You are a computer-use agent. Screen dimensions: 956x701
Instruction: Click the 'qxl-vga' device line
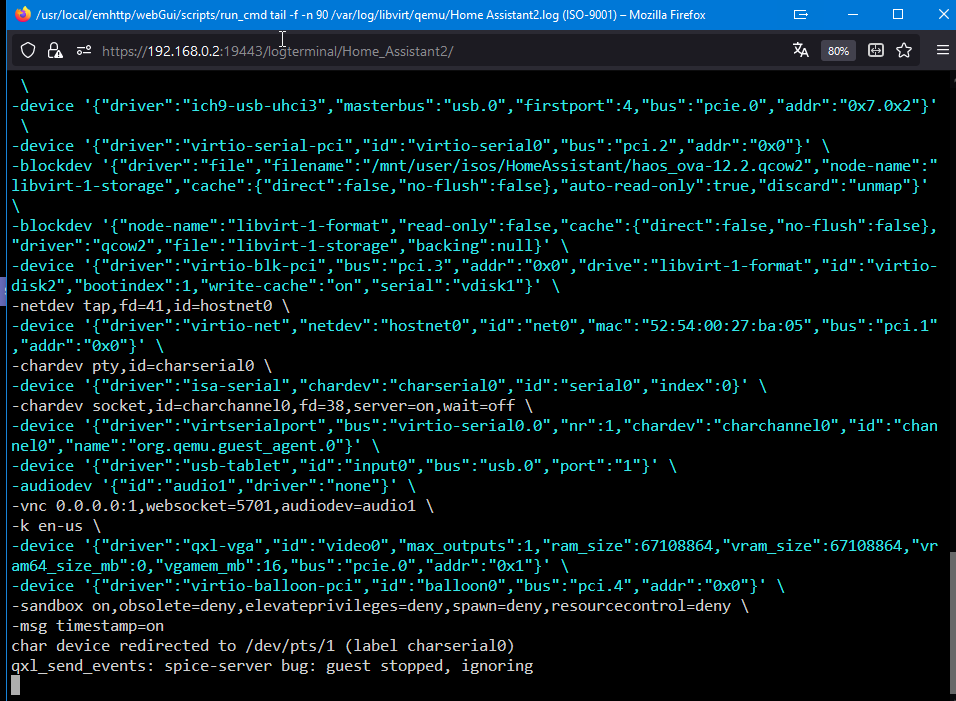coord(474,556)
